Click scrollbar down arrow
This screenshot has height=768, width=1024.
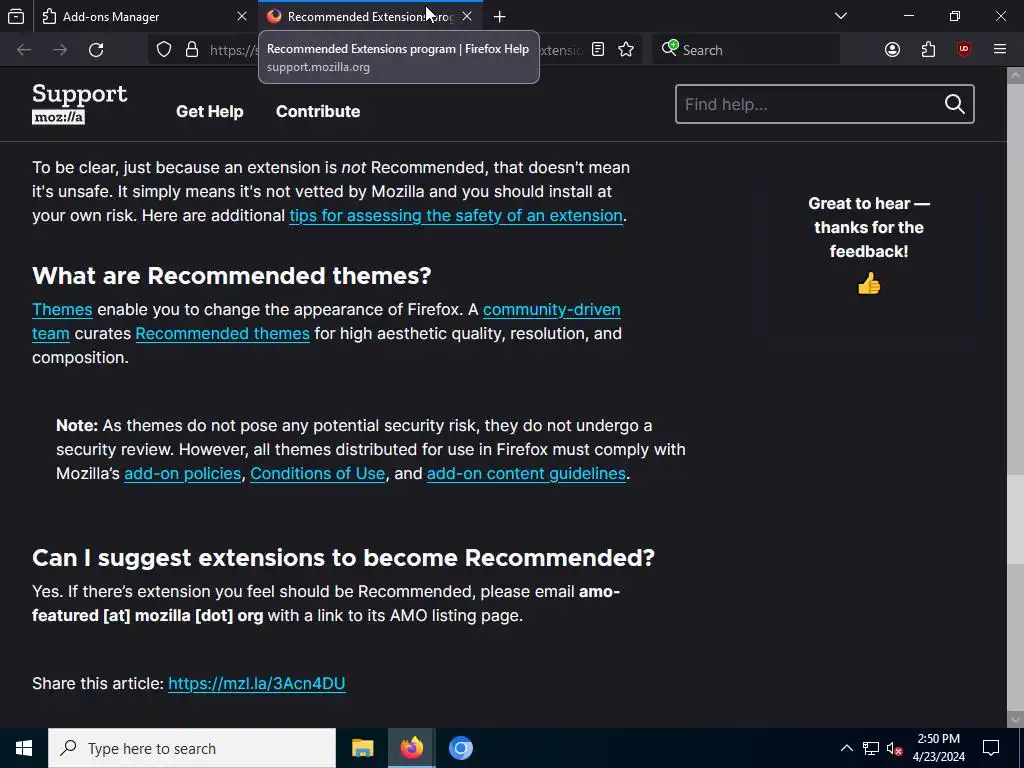[1015, 718]
